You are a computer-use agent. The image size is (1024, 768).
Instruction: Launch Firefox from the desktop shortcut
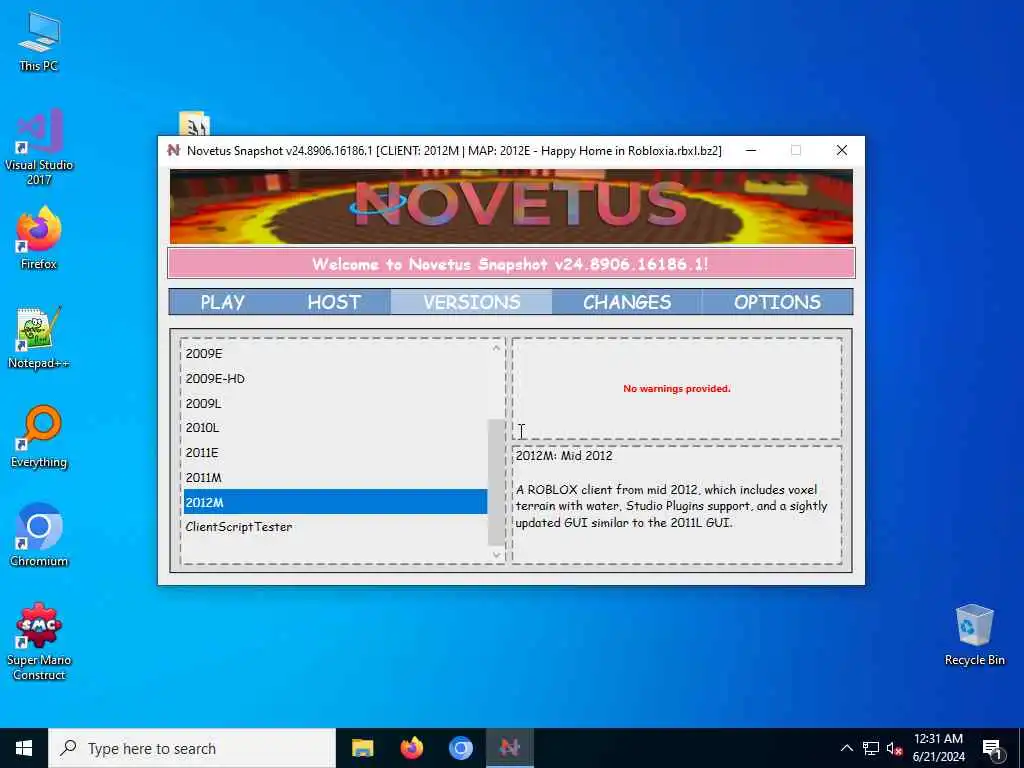[x=39, y=237]
